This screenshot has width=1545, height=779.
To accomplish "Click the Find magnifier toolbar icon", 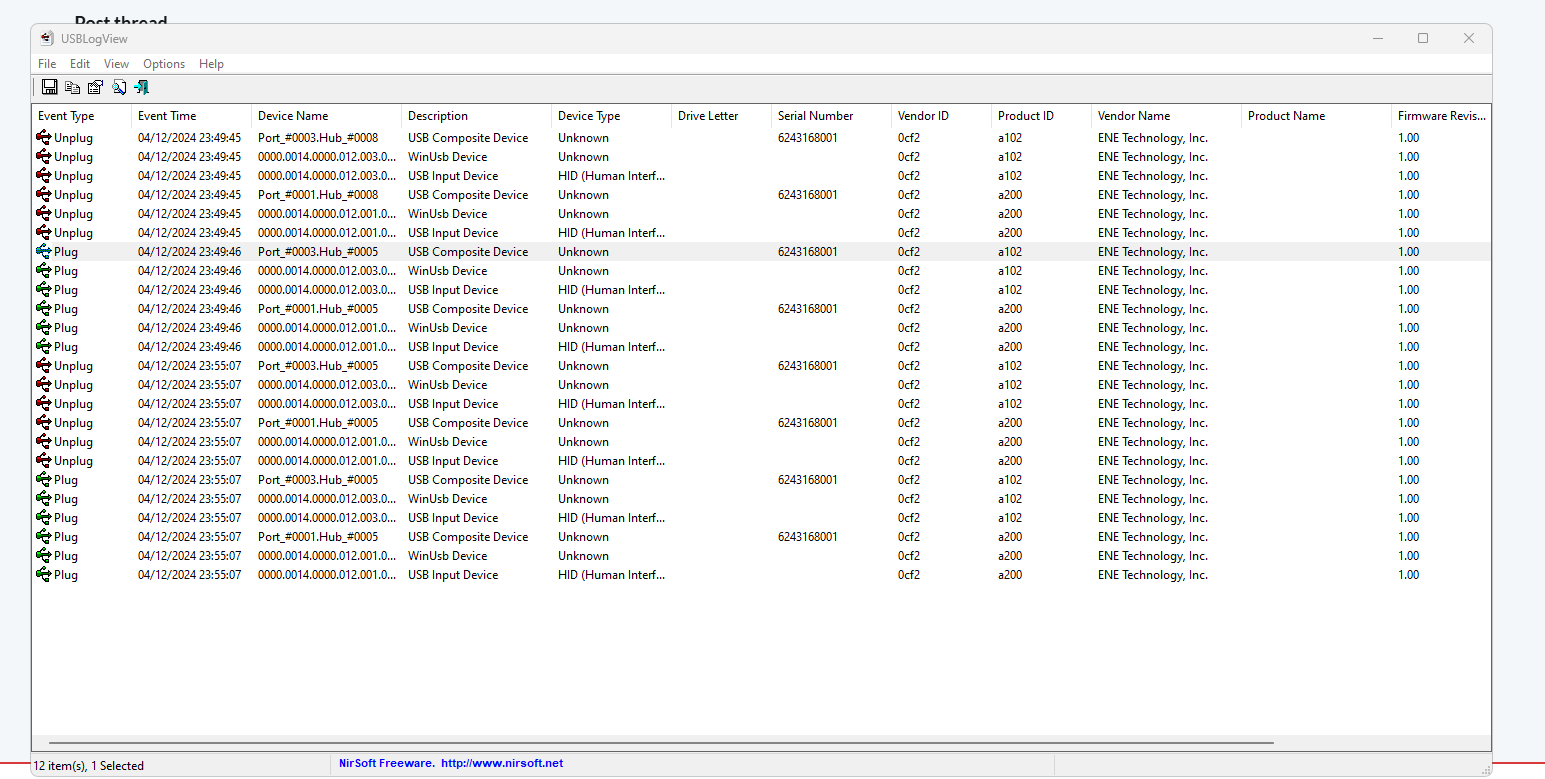I will coord(119,88).
